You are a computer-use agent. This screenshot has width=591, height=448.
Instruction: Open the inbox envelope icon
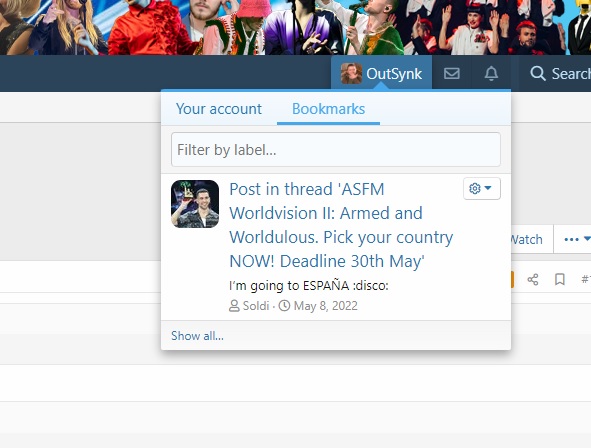coord(452,73)
